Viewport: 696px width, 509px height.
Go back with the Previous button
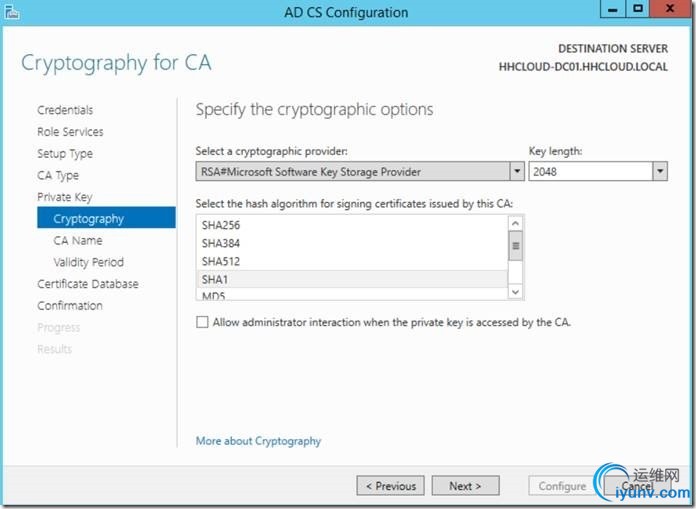(390, 486)
